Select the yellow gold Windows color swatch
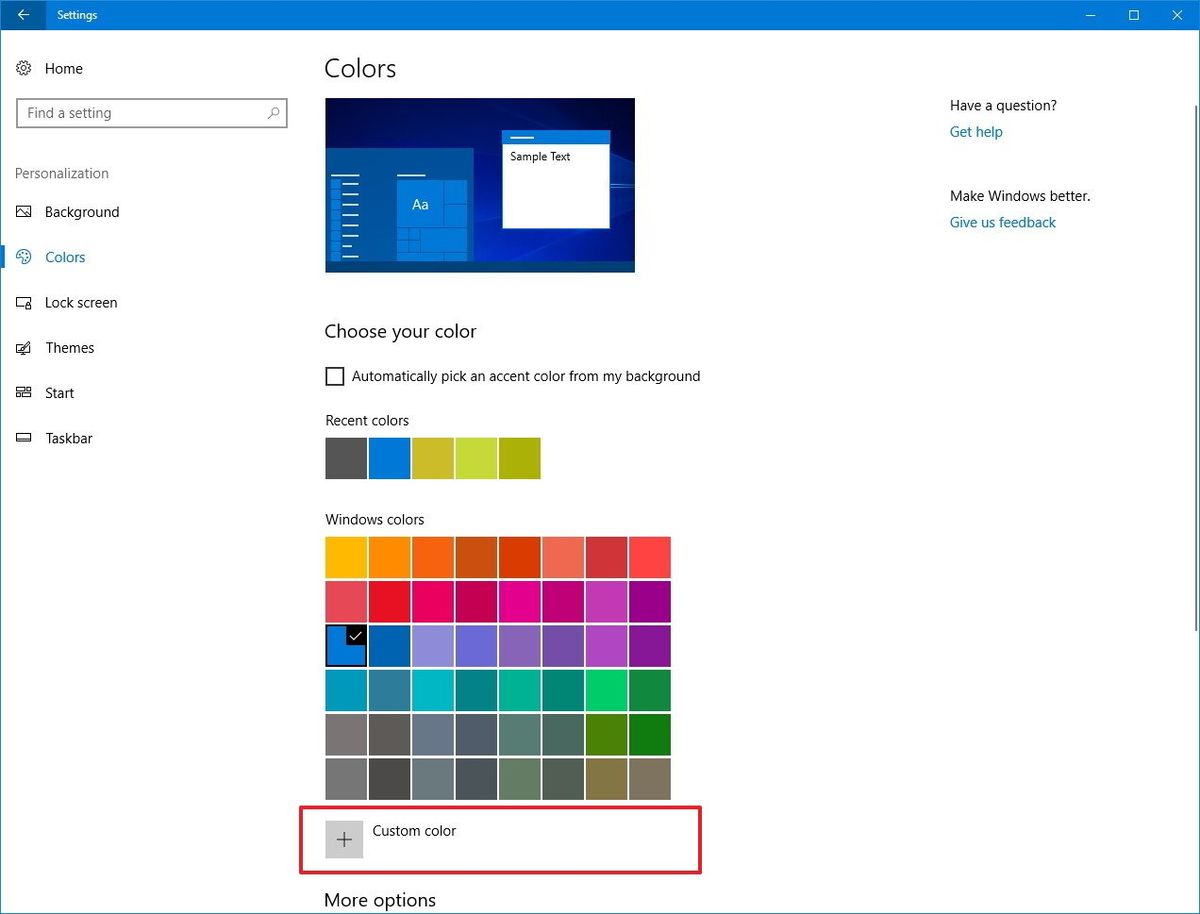Viewport: 1200px width, 914px height. pyautogui.click(x=346, y=558)
